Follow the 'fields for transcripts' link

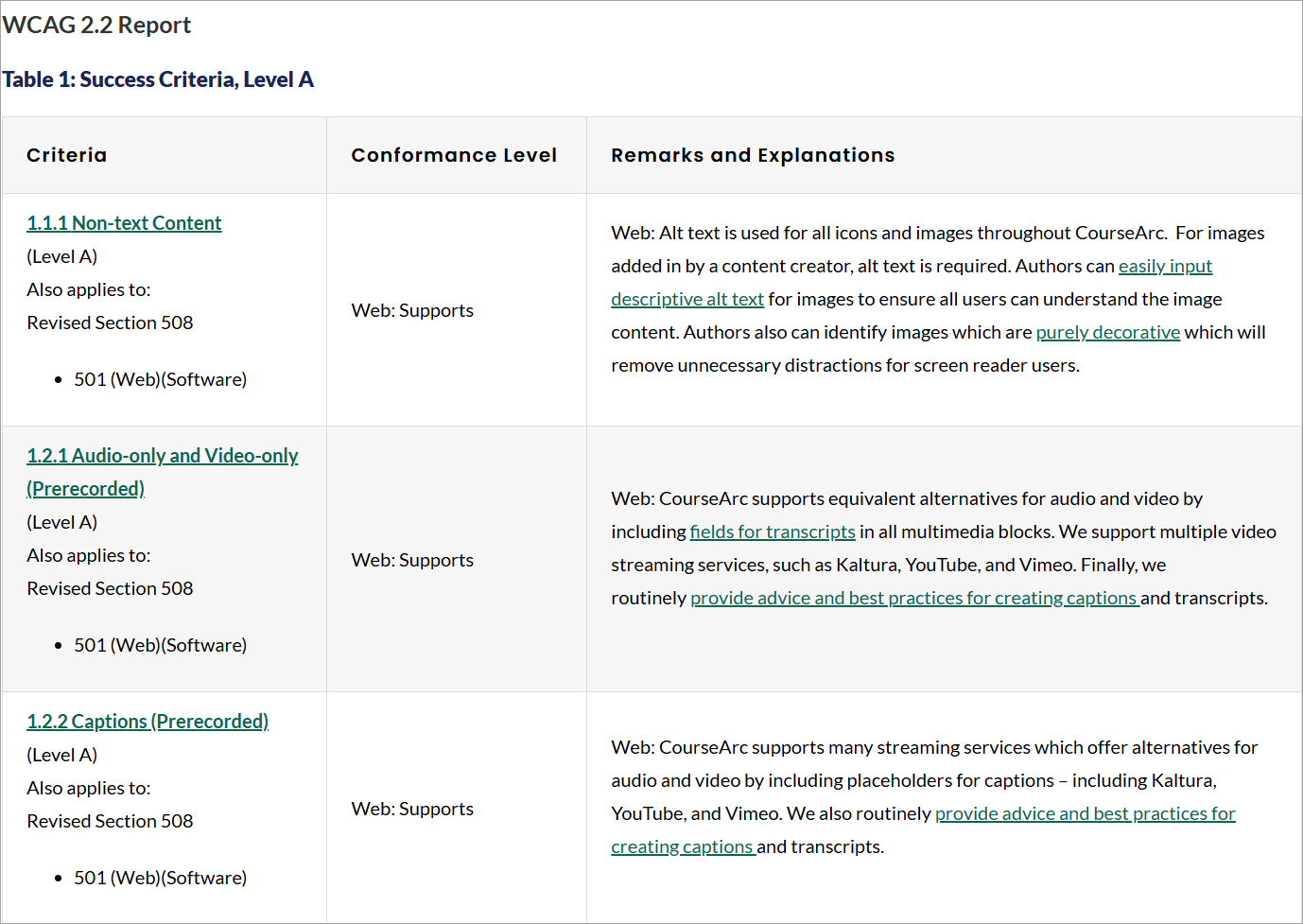(x=773, y=532)
